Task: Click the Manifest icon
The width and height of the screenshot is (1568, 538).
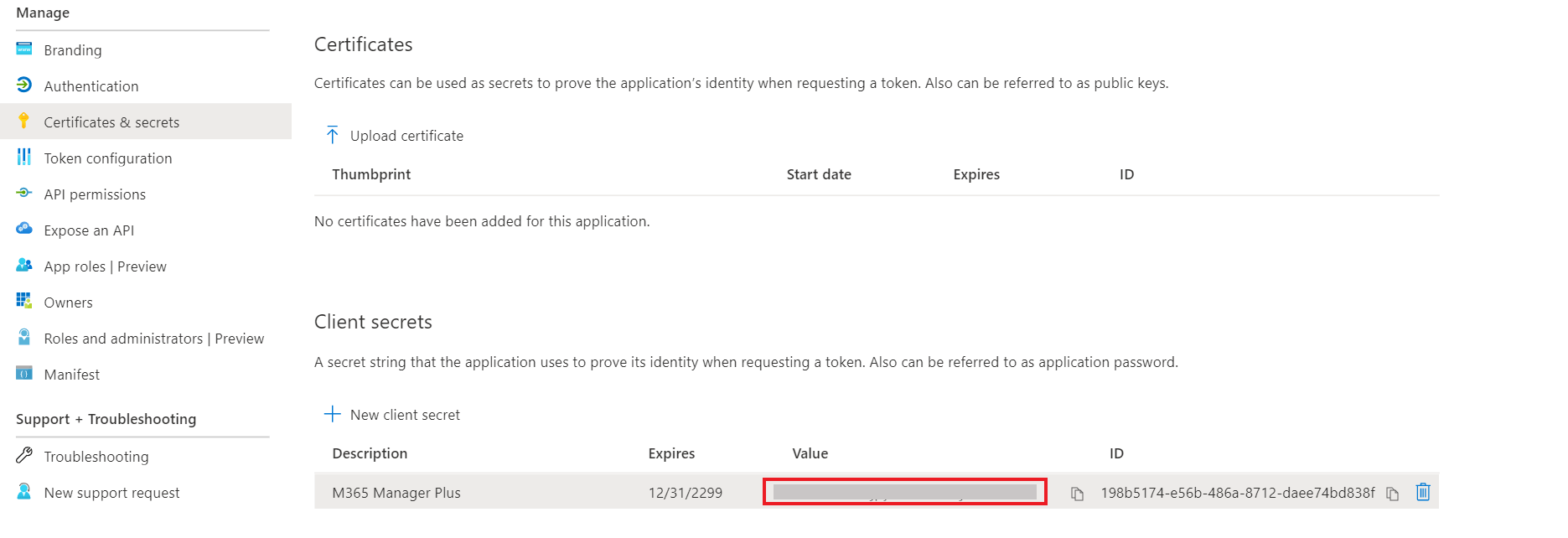Action: [x=24, y=373]
